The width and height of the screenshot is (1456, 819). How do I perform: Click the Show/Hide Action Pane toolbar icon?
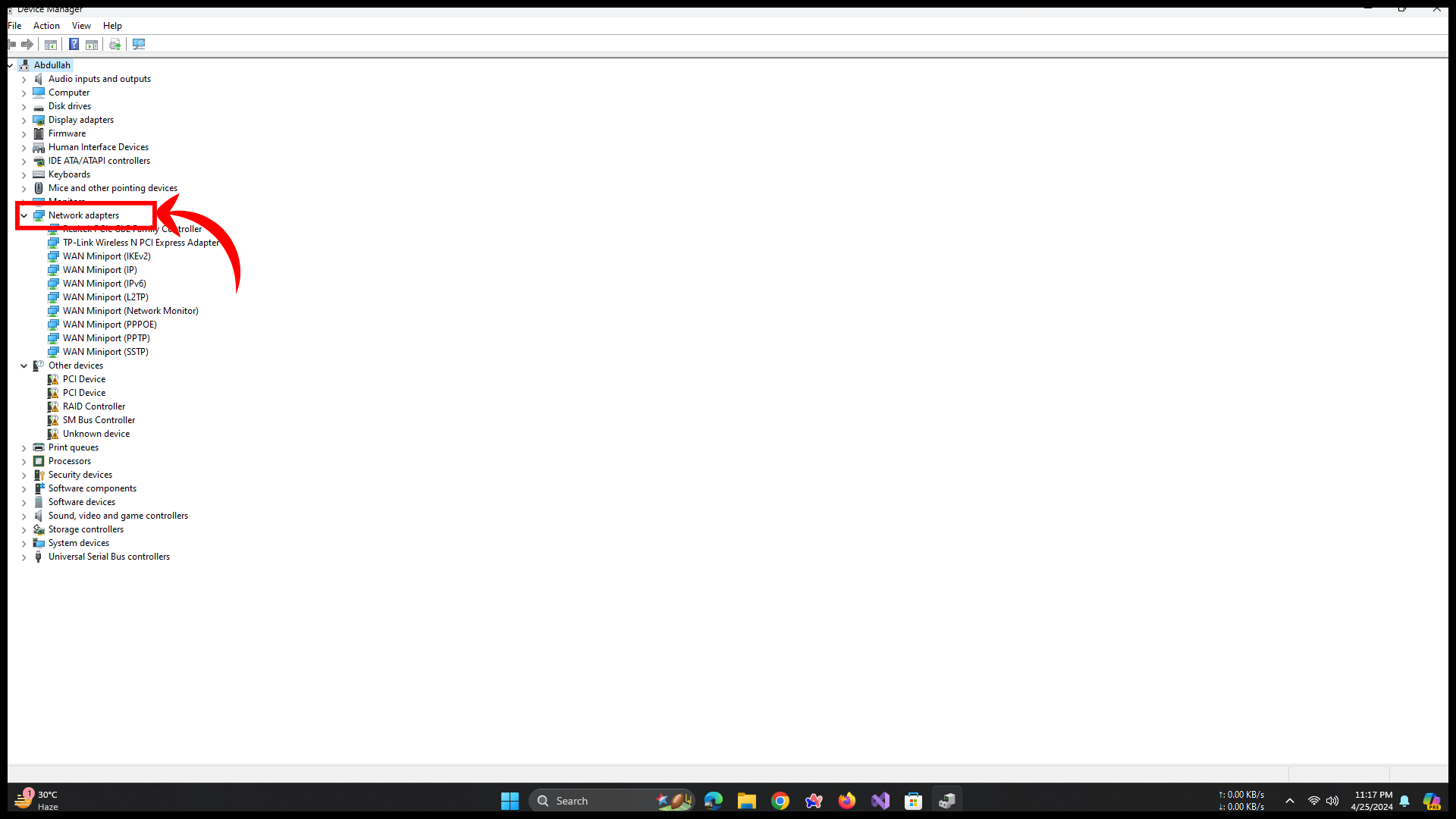click(x=92, y=44)
